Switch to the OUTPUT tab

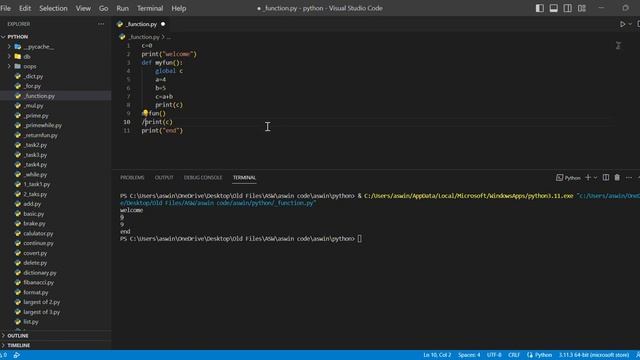[164, 178]
